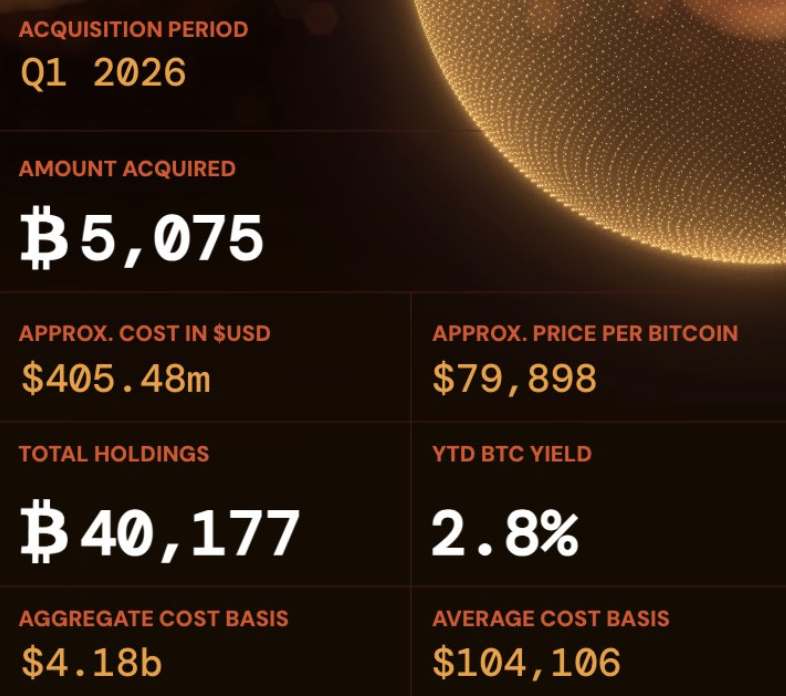Select the Amount Acquired heading
The height and width of the screenshot is (696, 786).
tap(127, 168)
